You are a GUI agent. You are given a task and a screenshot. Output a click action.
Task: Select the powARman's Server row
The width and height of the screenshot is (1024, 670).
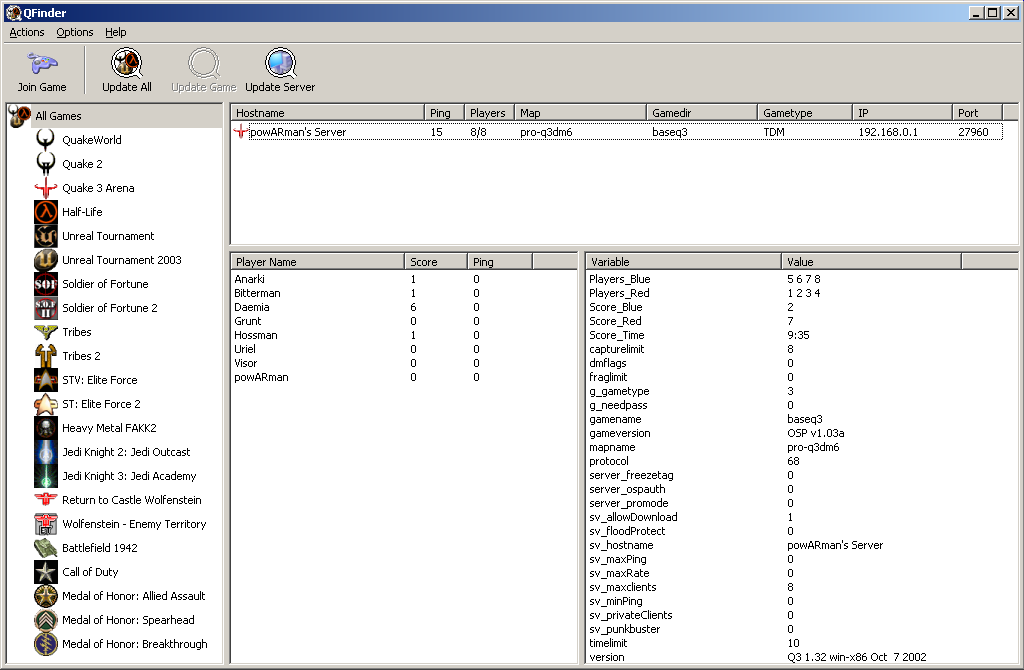click(617, 132)
